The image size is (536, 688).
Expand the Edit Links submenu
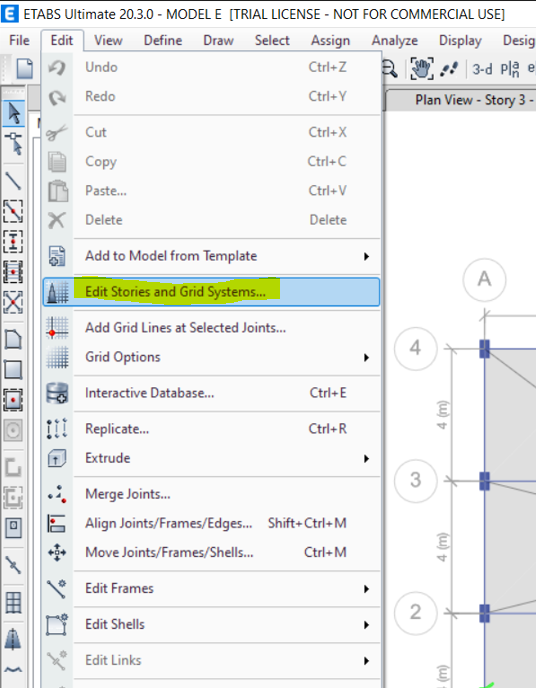211,660
